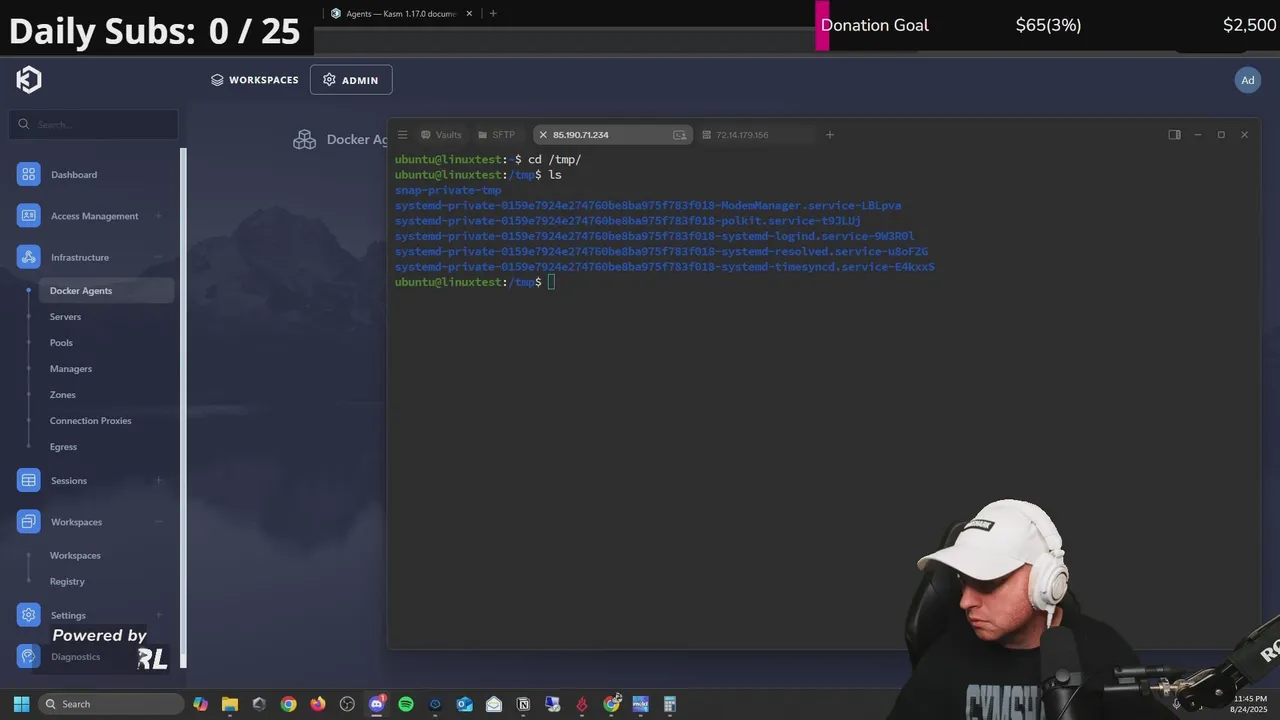Open Windows Start menu
Image resolution: width=1280 pixels, height=720 pixels.
(x=21, y=704)
